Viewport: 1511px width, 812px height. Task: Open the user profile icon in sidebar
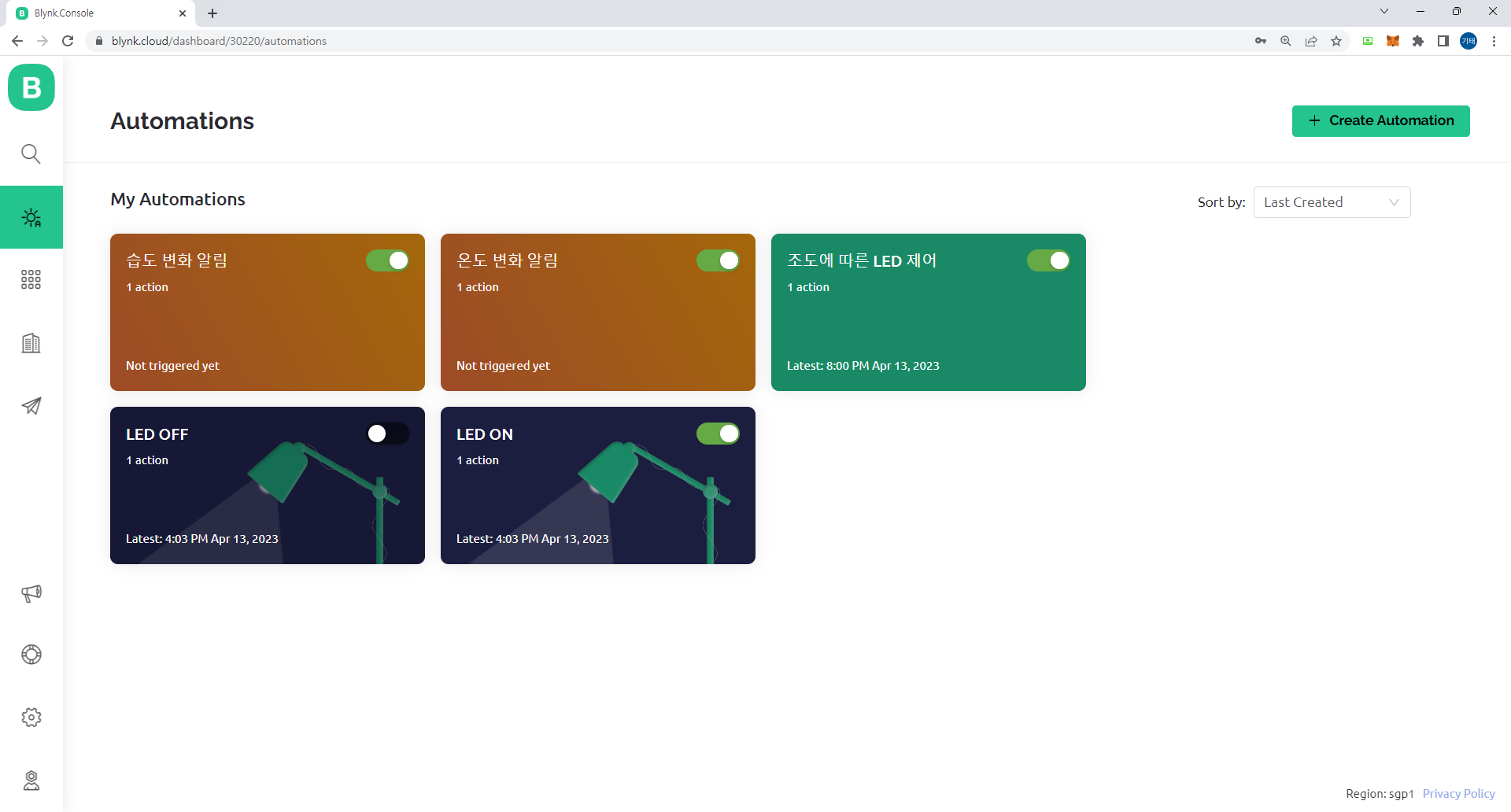31,781
